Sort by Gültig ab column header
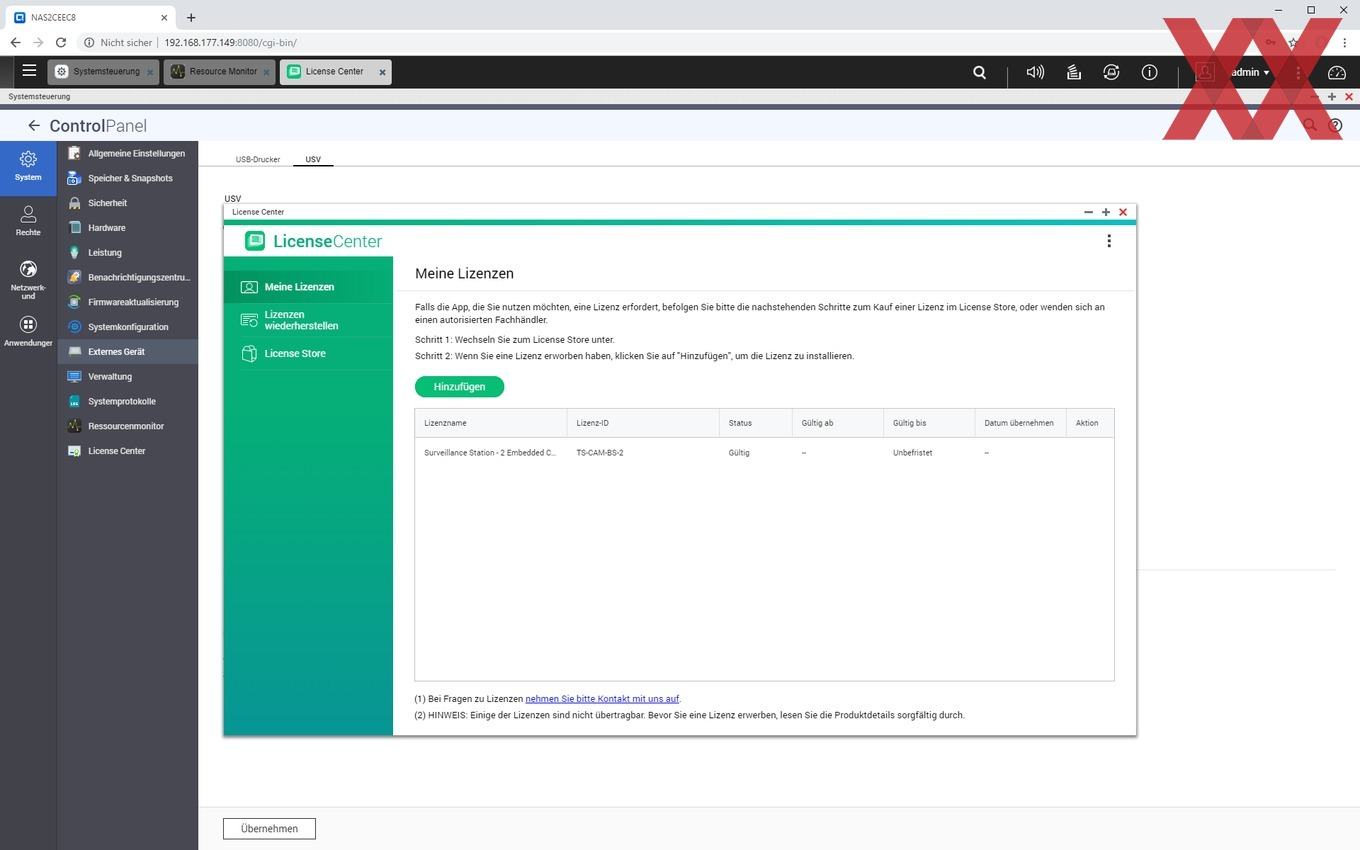This screenshot has width=1360, height=850. tap(837, 423)
